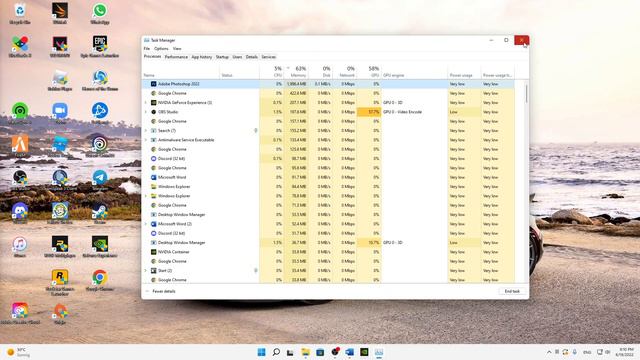The width and height of the screenshot is (640, 360).
Task: Expand the Start (2) process group
Action: 146,271
